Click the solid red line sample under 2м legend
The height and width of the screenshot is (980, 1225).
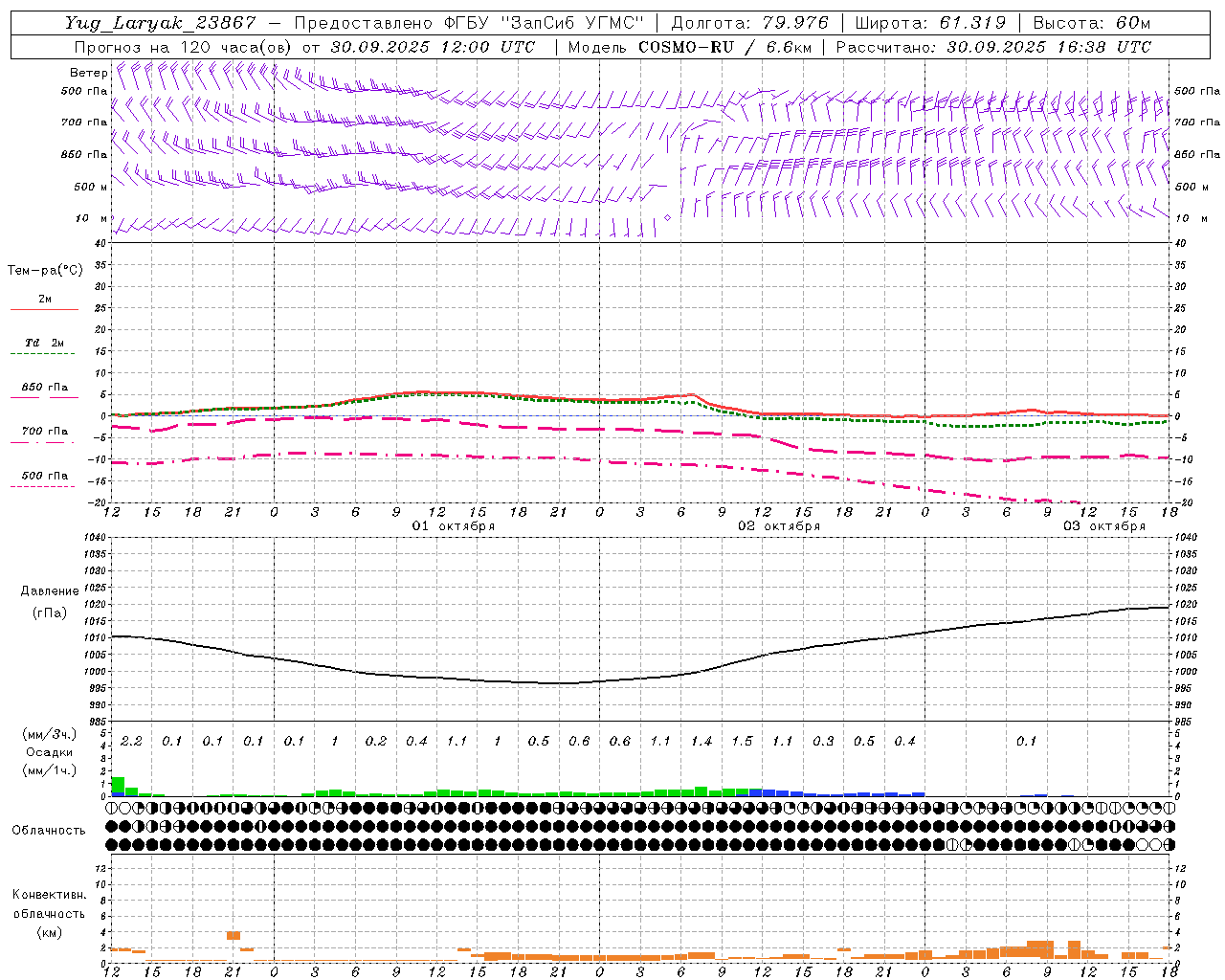point(44,309)
